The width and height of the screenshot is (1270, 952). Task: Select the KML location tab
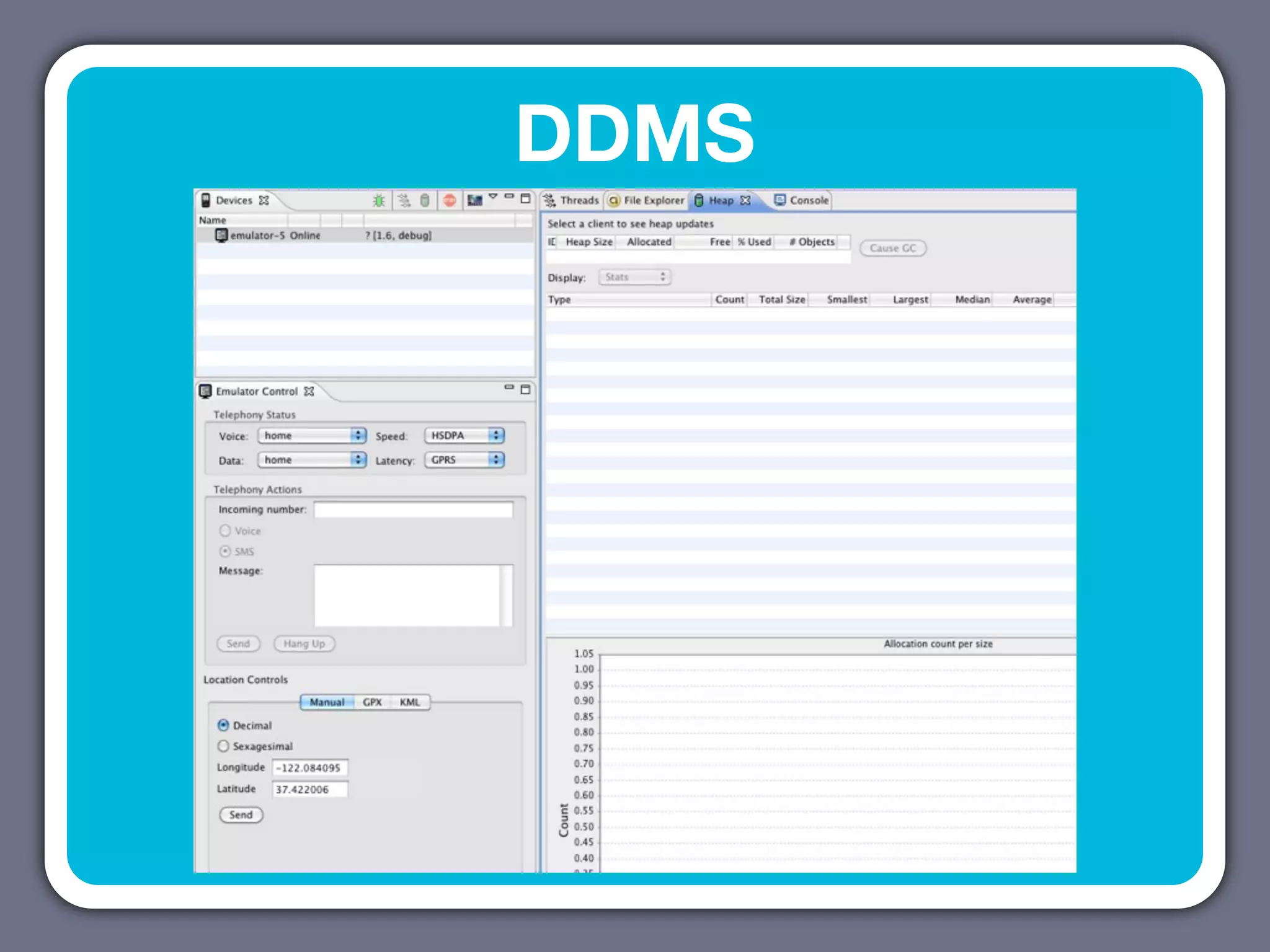(x=410, y=702)
